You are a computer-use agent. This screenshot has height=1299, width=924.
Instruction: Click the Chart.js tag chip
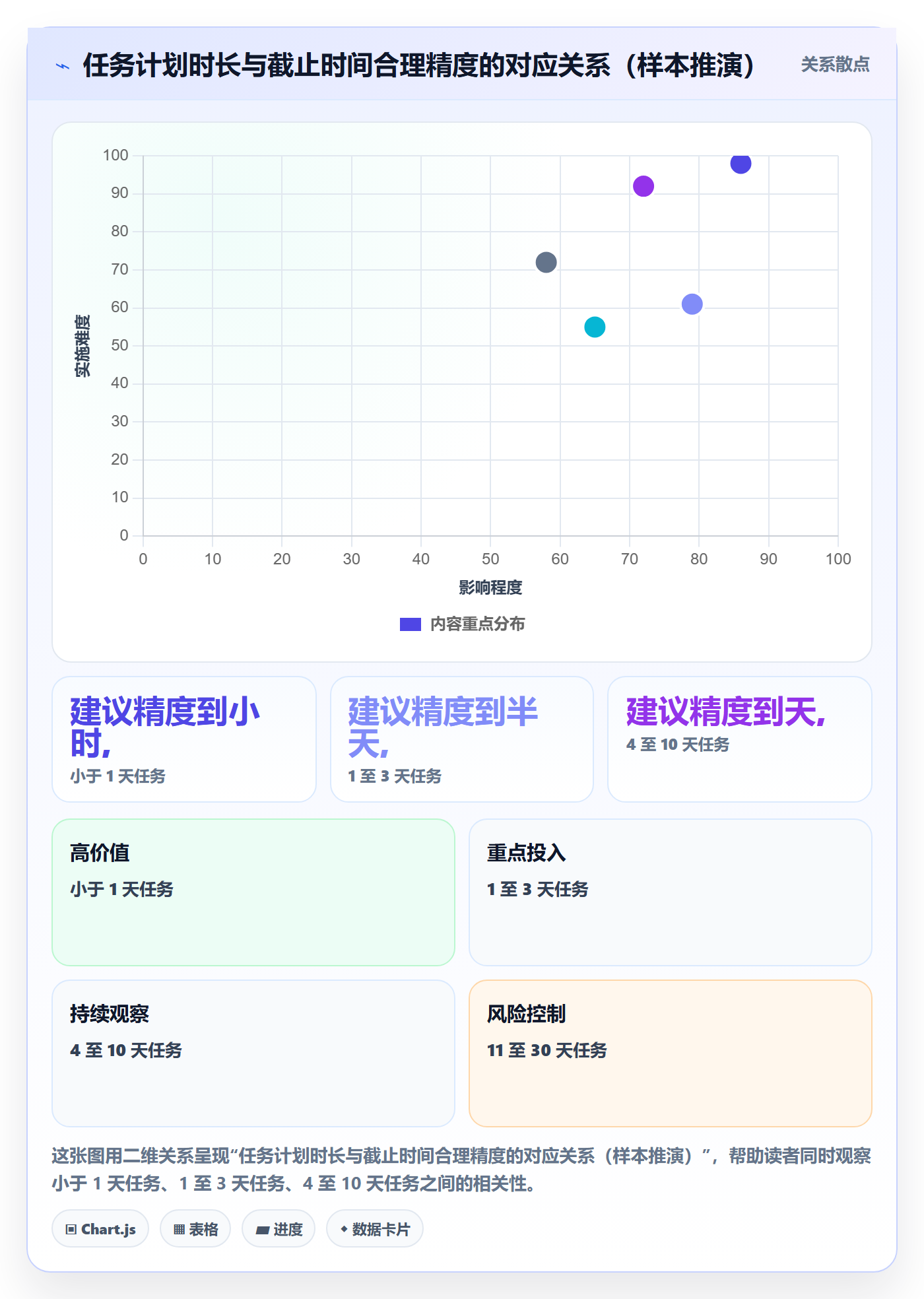tap(100, 1229)
